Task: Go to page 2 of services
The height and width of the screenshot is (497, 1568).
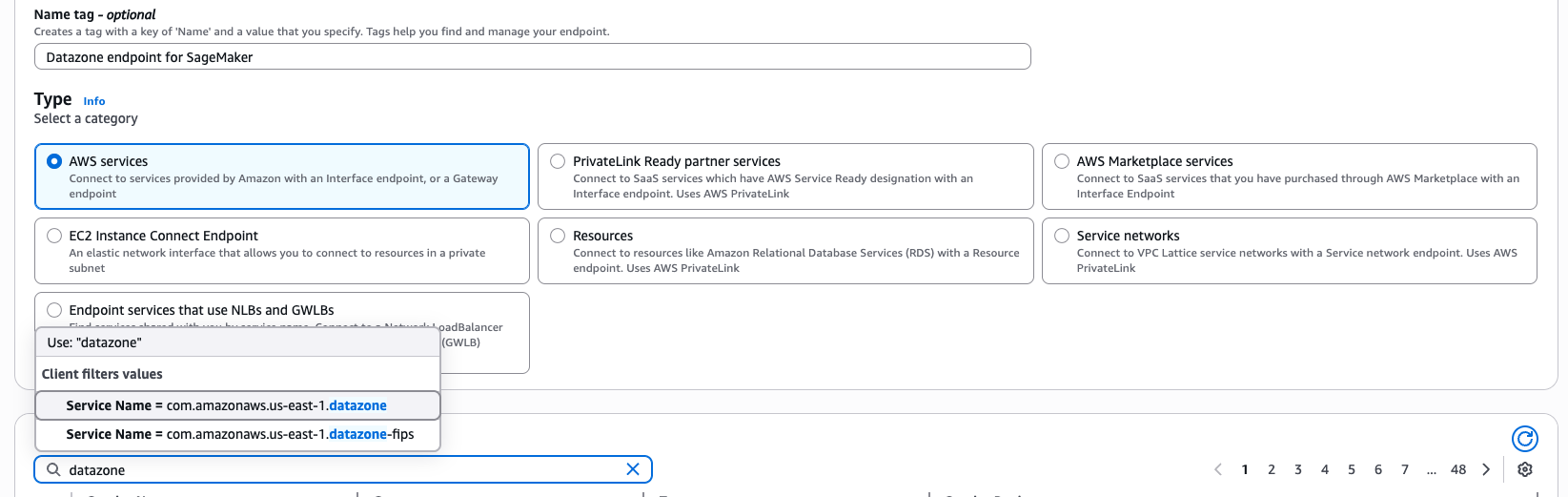Action: point(1272,469)
